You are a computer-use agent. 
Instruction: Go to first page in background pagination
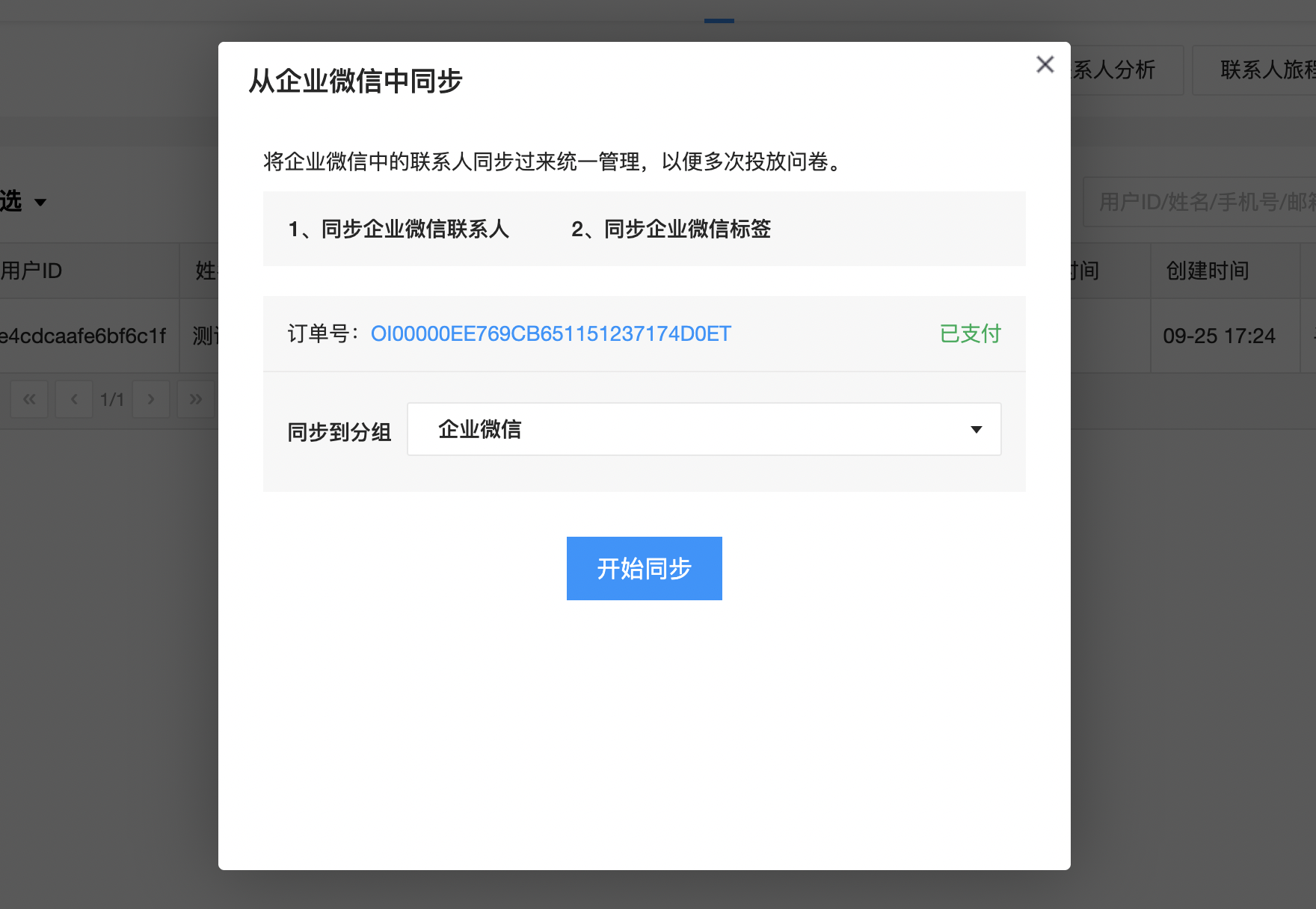tap(29, 399)
